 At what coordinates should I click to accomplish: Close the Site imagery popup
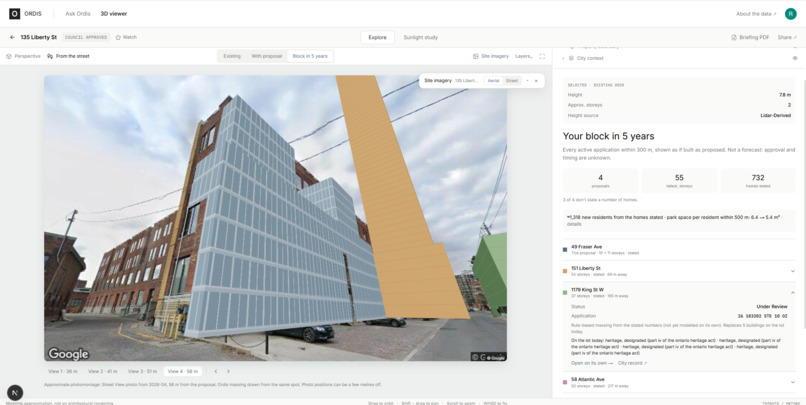click(x=536, y=81)
